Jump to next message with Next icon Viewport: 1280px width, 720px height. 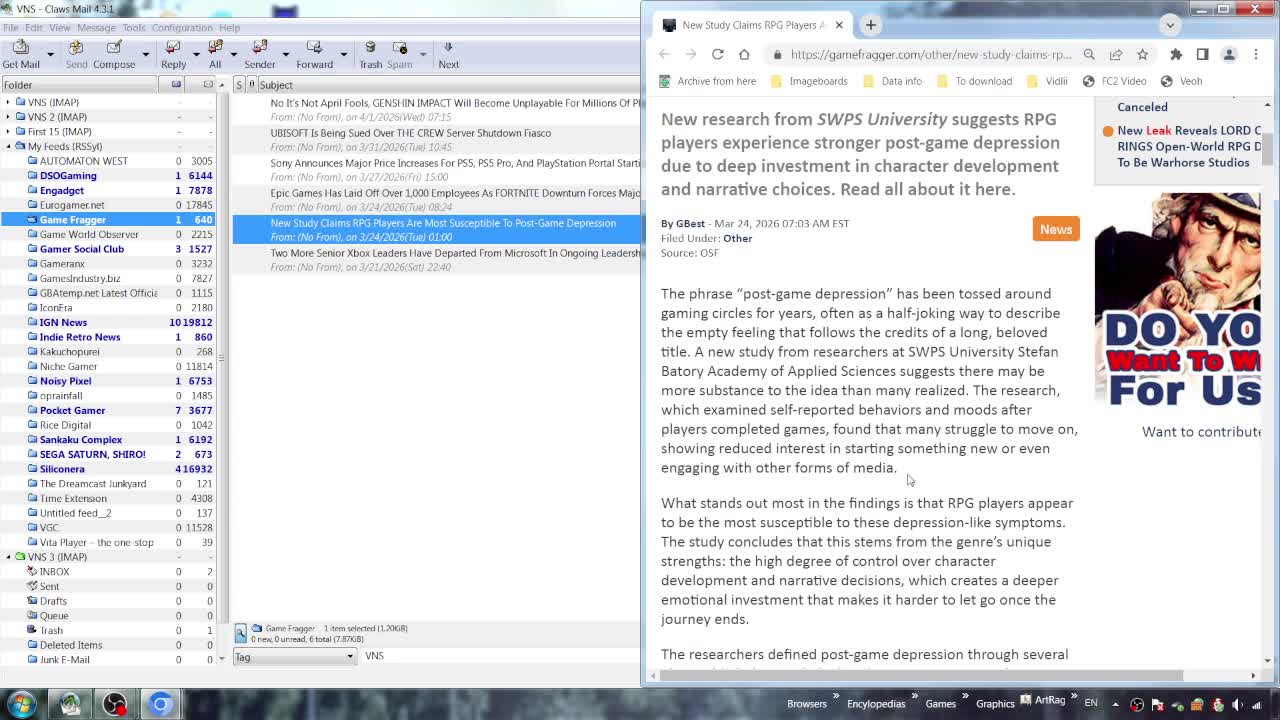coord(448,49)
